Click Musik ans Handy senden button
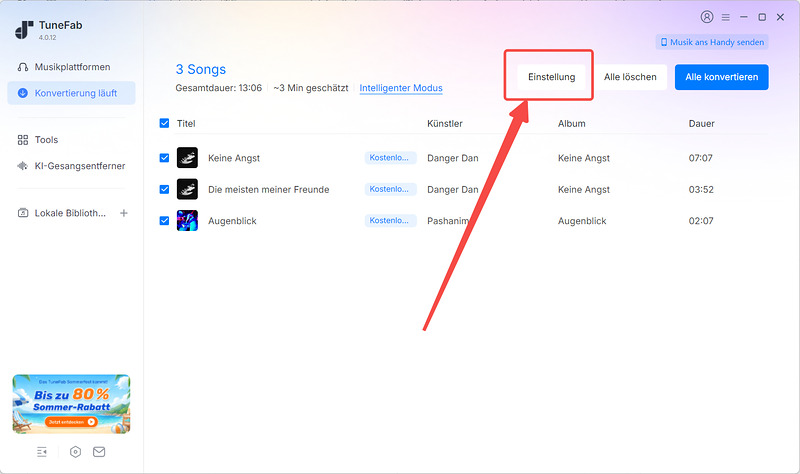The width and height of the screenshot is (800, 474). pyautogui.click(x=712, y=42)
